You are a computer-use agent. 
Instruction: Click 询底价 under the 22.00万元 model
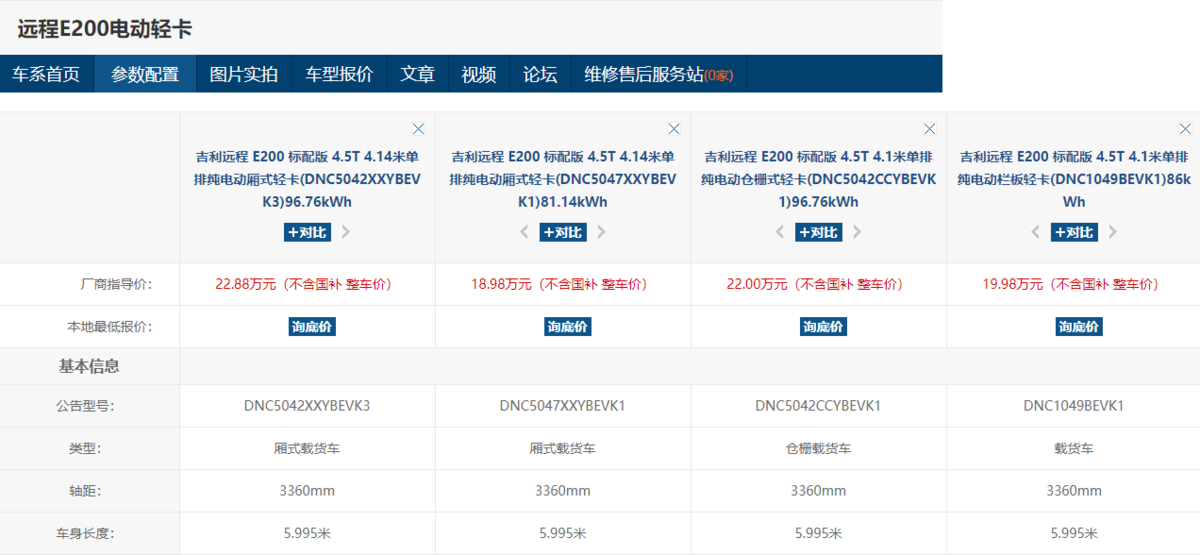tap(824, 326)
